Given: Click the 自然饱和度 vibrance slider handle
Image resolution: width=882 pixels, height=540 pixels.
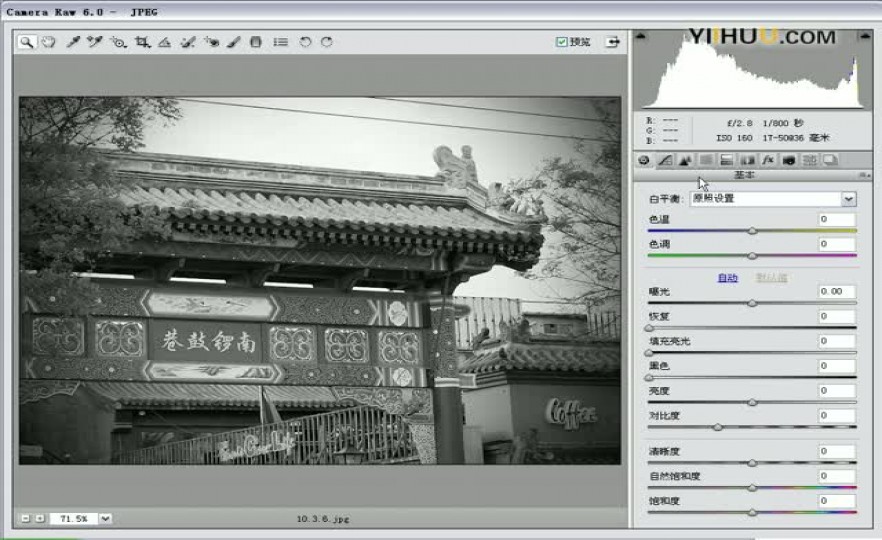Looking at the screenshot, I should click(752, 488).
